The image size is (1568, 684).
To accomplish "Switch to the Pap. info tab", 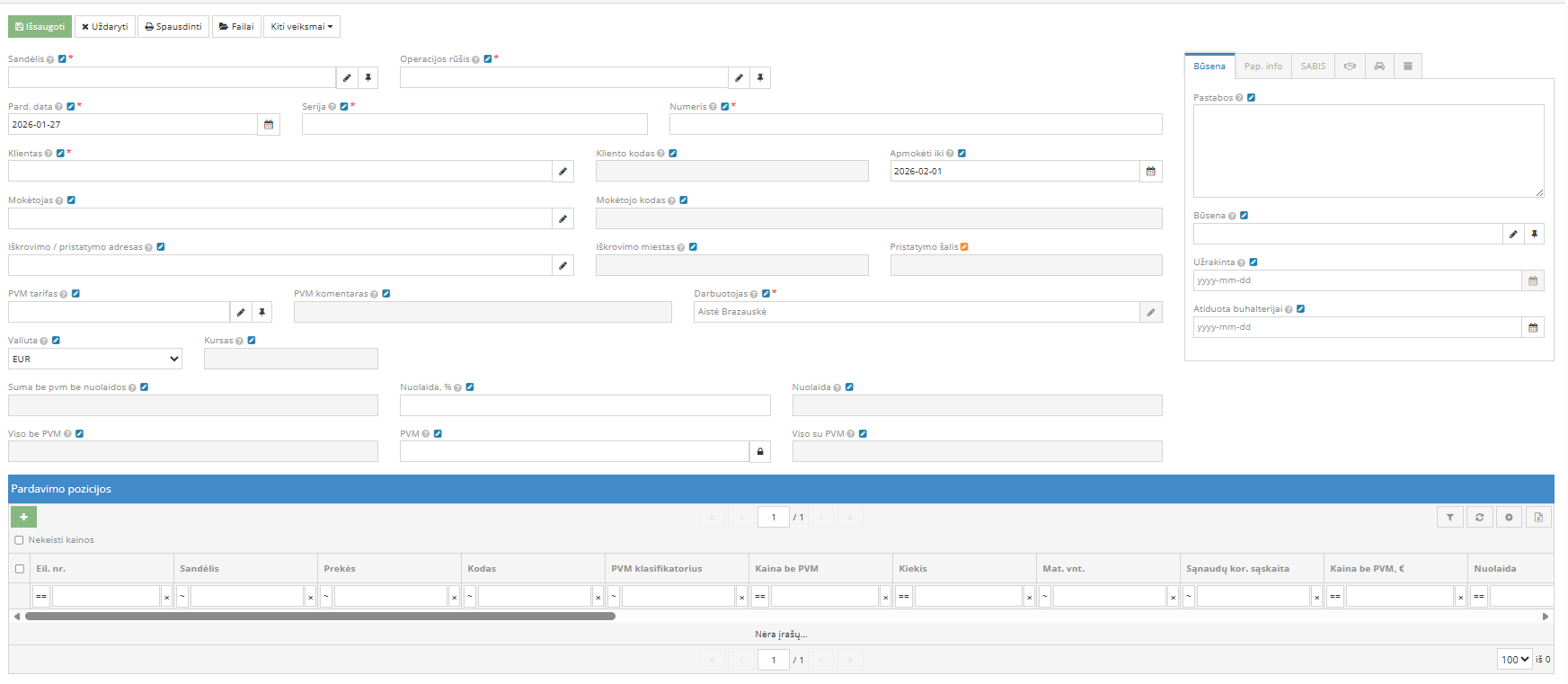I will coord(1262,67).
